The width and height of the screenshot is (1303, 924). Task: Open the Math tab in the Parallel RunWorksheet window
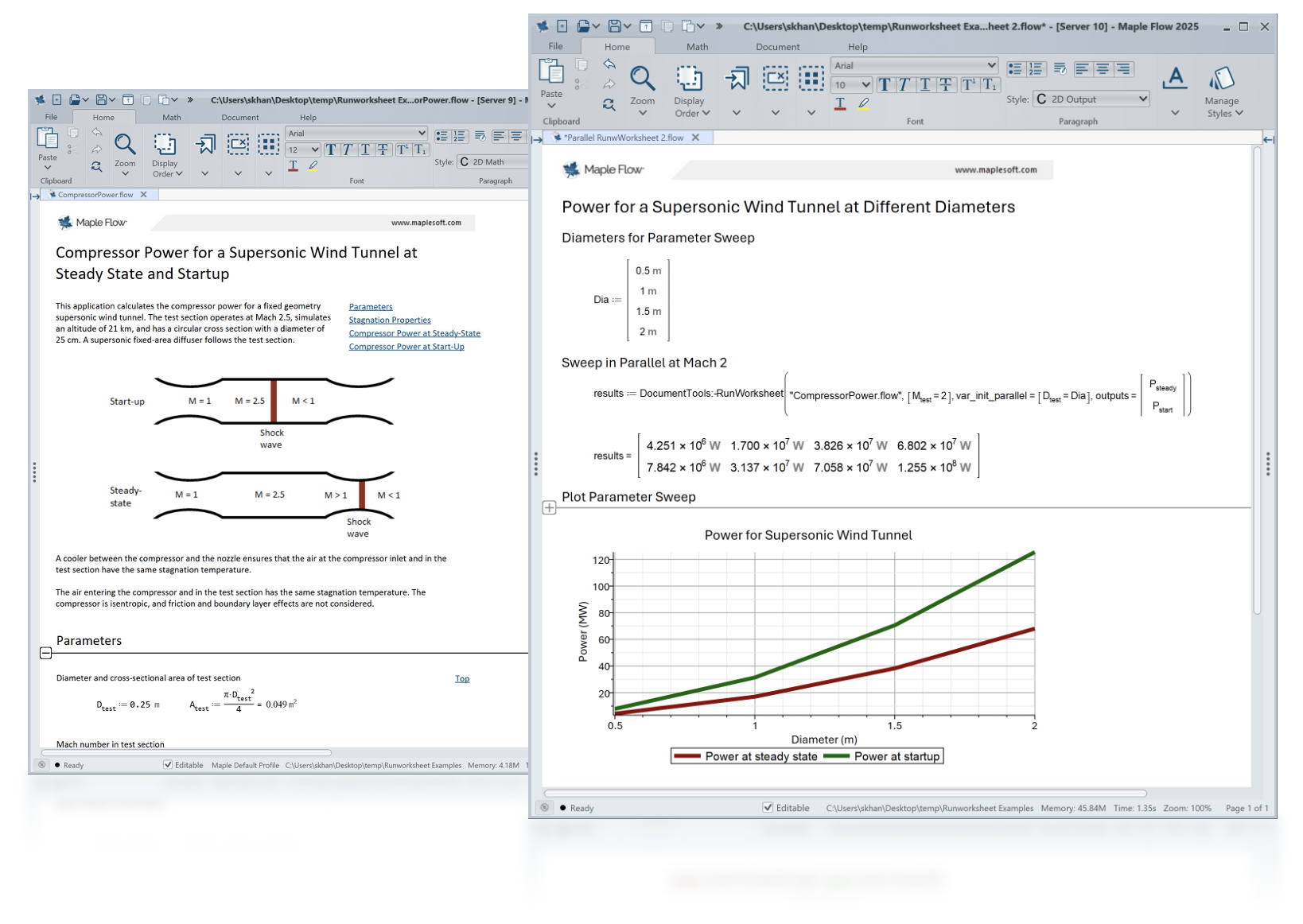[697, 47]
